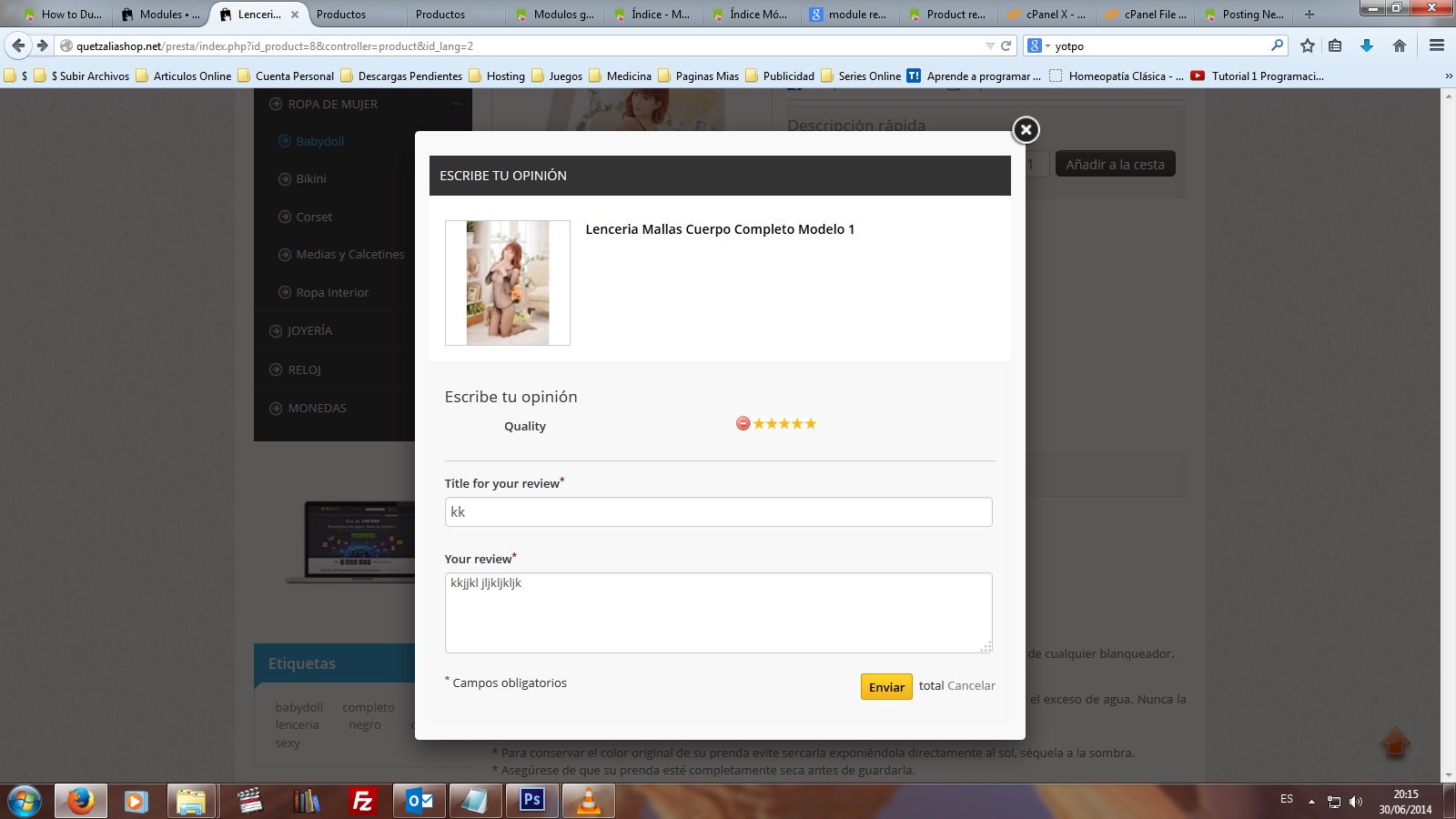The height and width of the screenshot is (819, 1456).
Task: Open Outlook from the taskbar
Action: click(x=419, y=802)
